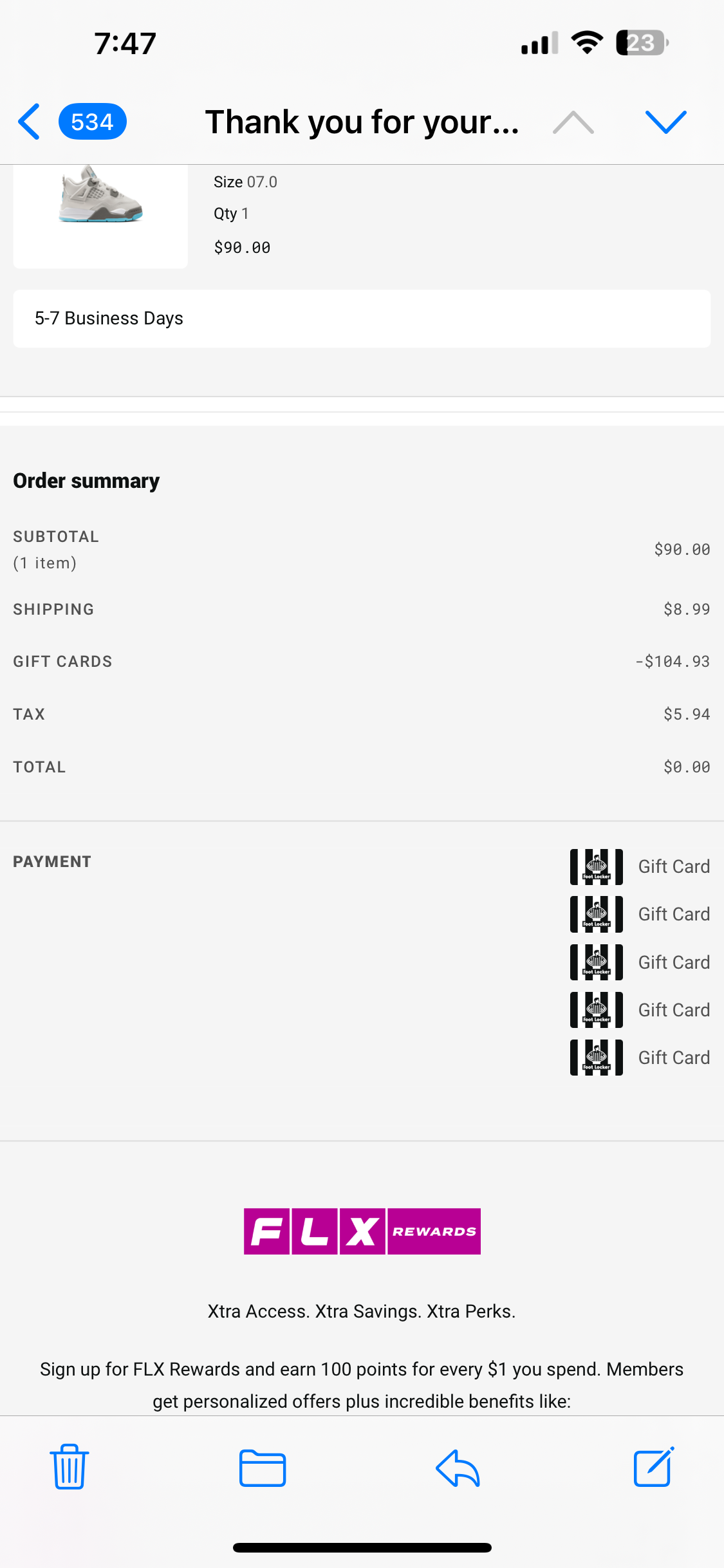This screenshot has height=1568, width=724.
Task: Move the email using the folder icon
Action: click(263, 1468)
